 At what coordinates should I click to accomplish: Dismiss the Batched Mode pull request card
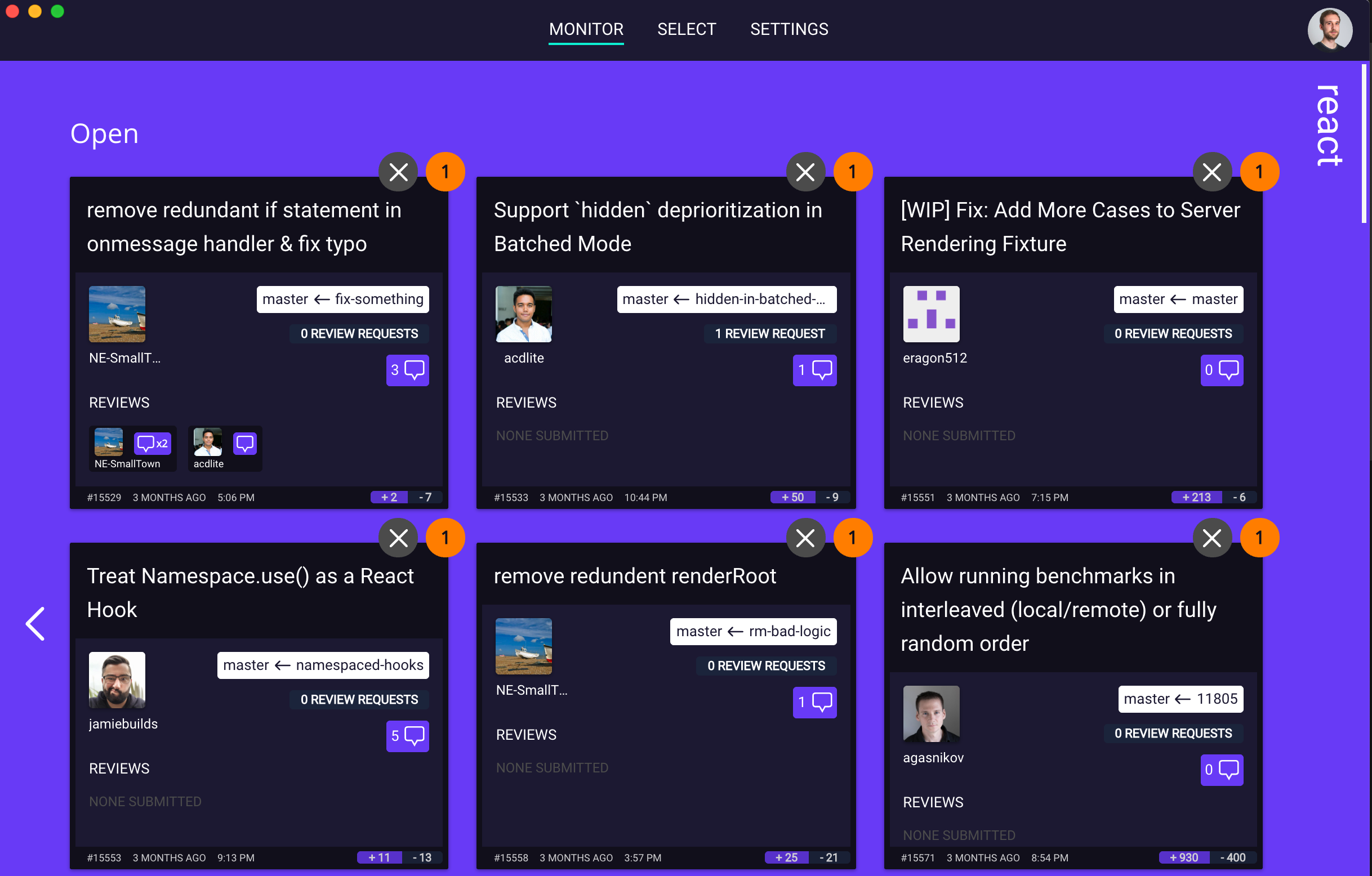tap(805, 172)
